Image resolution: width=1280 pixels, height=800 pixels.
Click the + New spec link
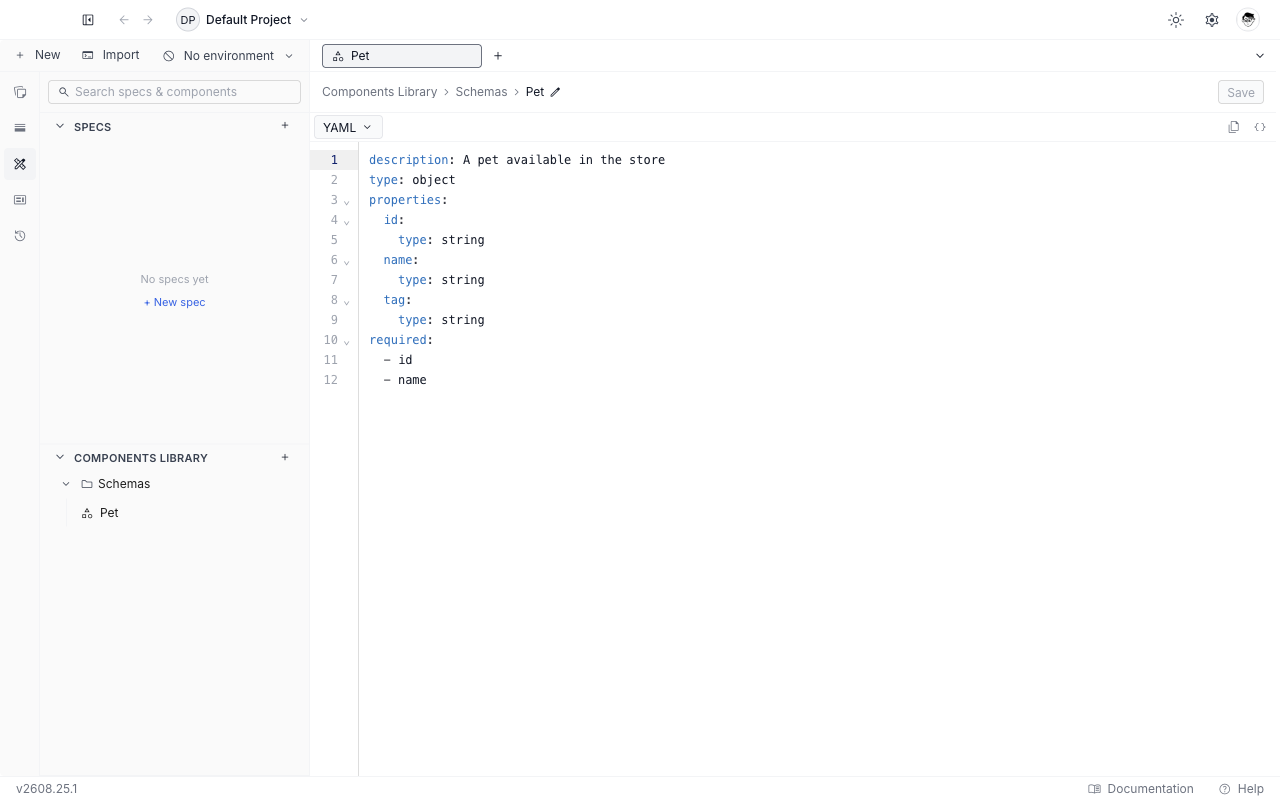click(174, 302)
